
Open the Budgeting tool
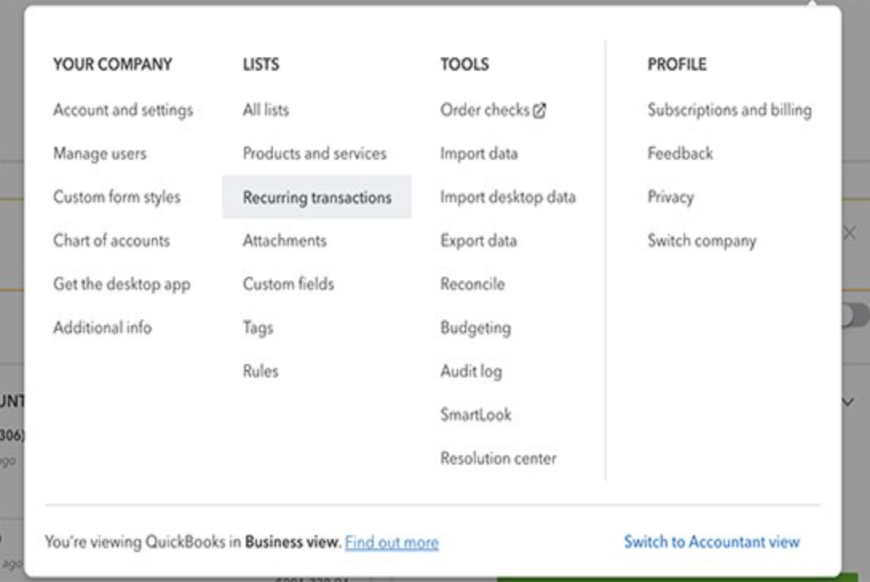pyautogui.click(x=476, y=327)
